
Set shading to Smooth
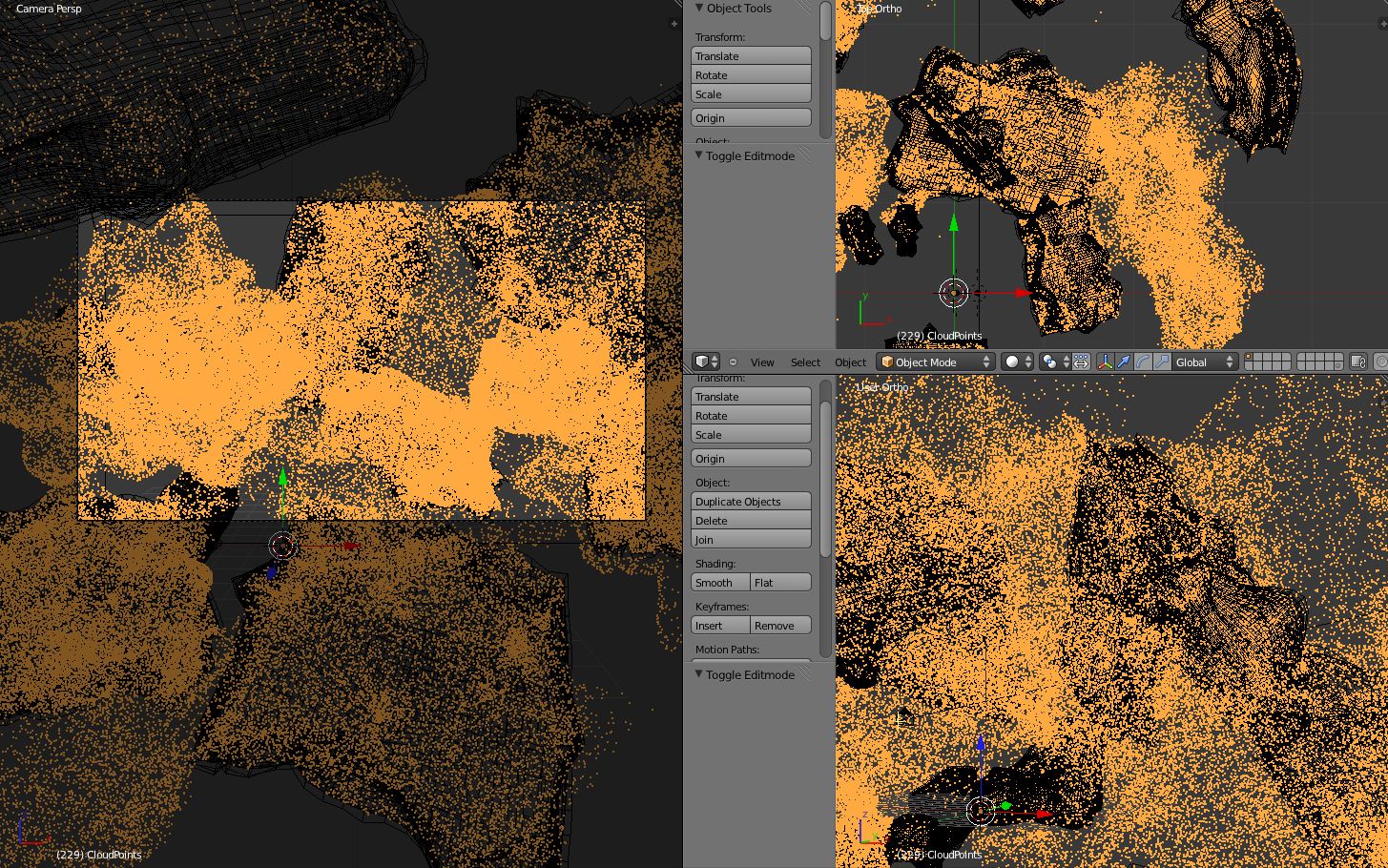click(x=720, y=583)
